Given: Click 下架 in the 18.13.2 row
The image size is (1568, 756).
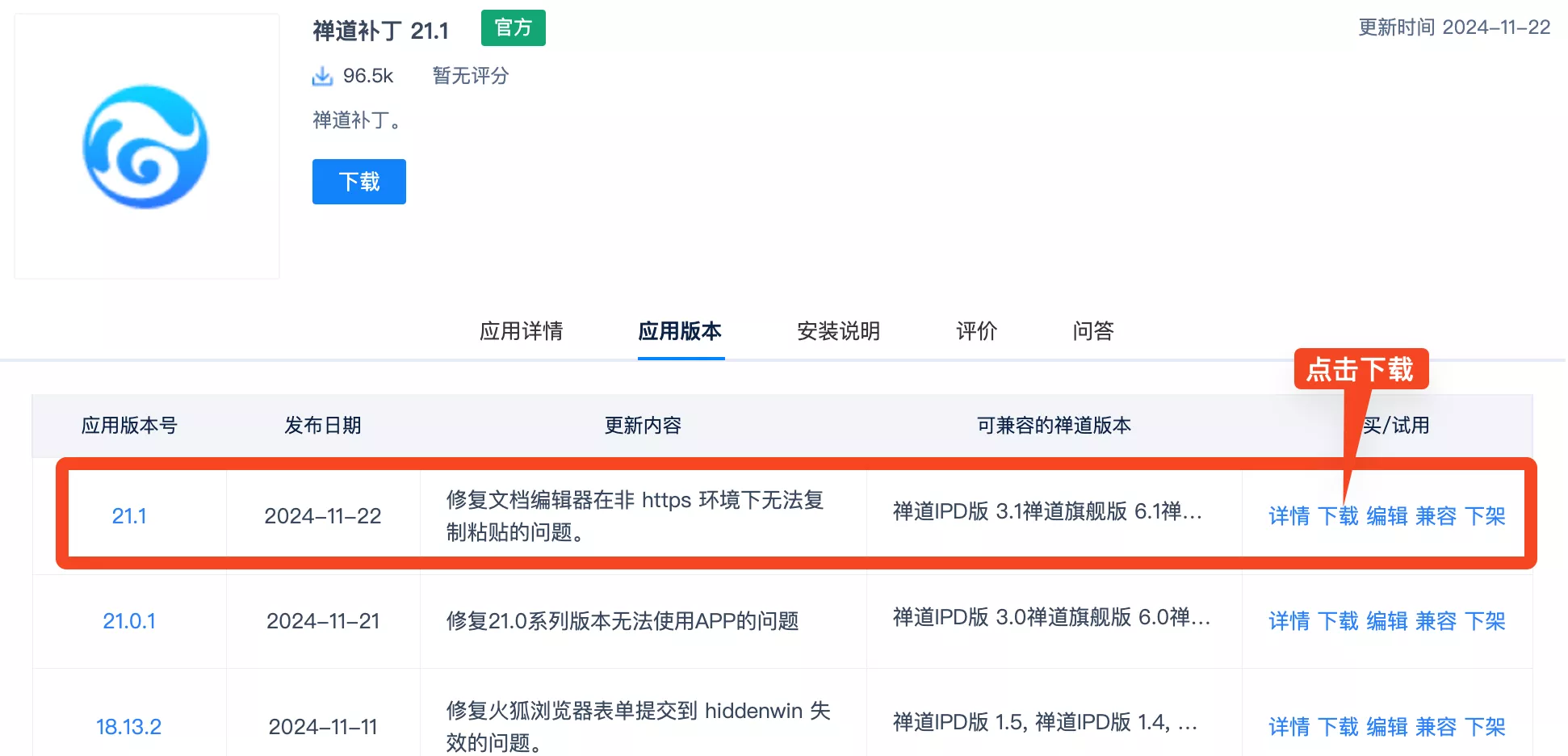Looking at the screenshot, I should click(x=1485, y=727).
